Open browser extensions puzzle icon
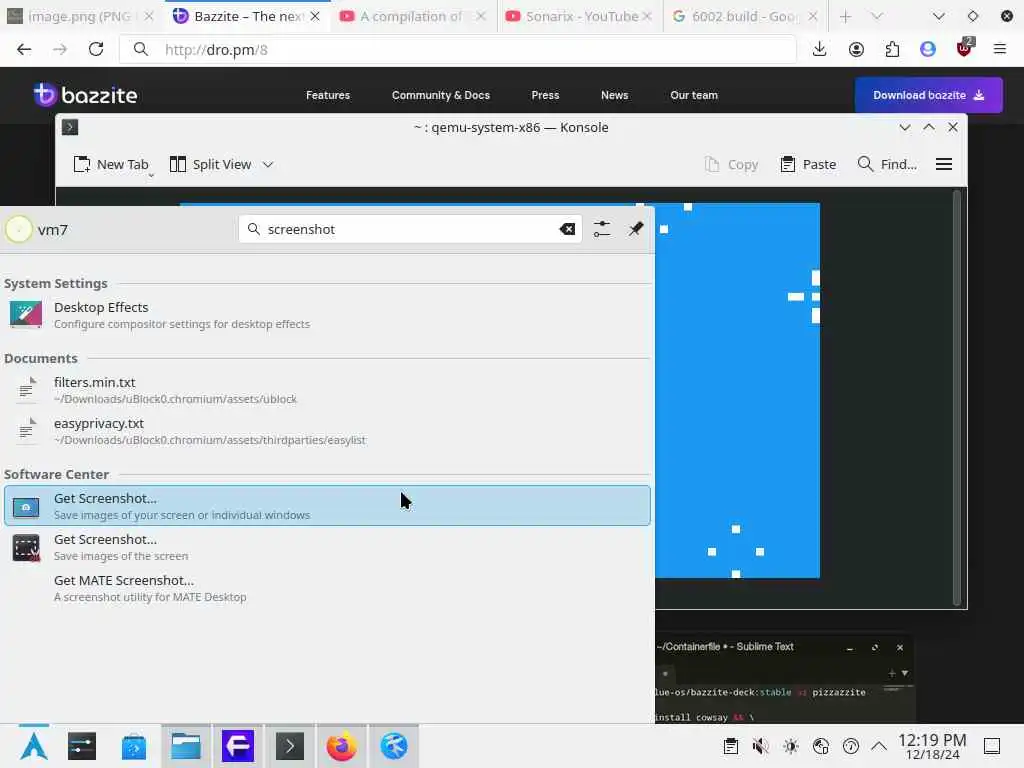The height and width of the screenshot is (768, 1024). tap(892, 50)
